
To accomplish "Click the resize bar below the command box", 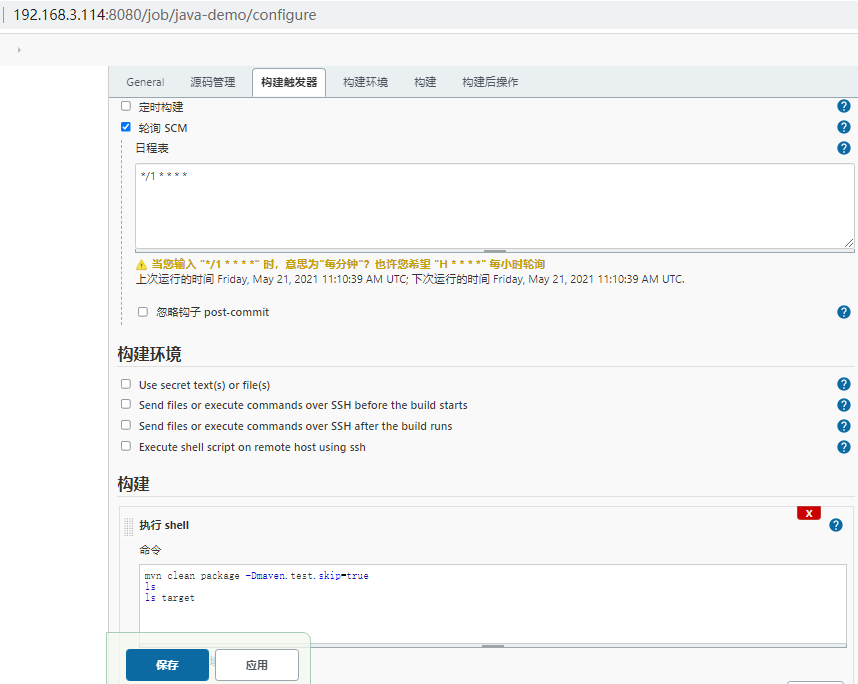I will 492,646.
